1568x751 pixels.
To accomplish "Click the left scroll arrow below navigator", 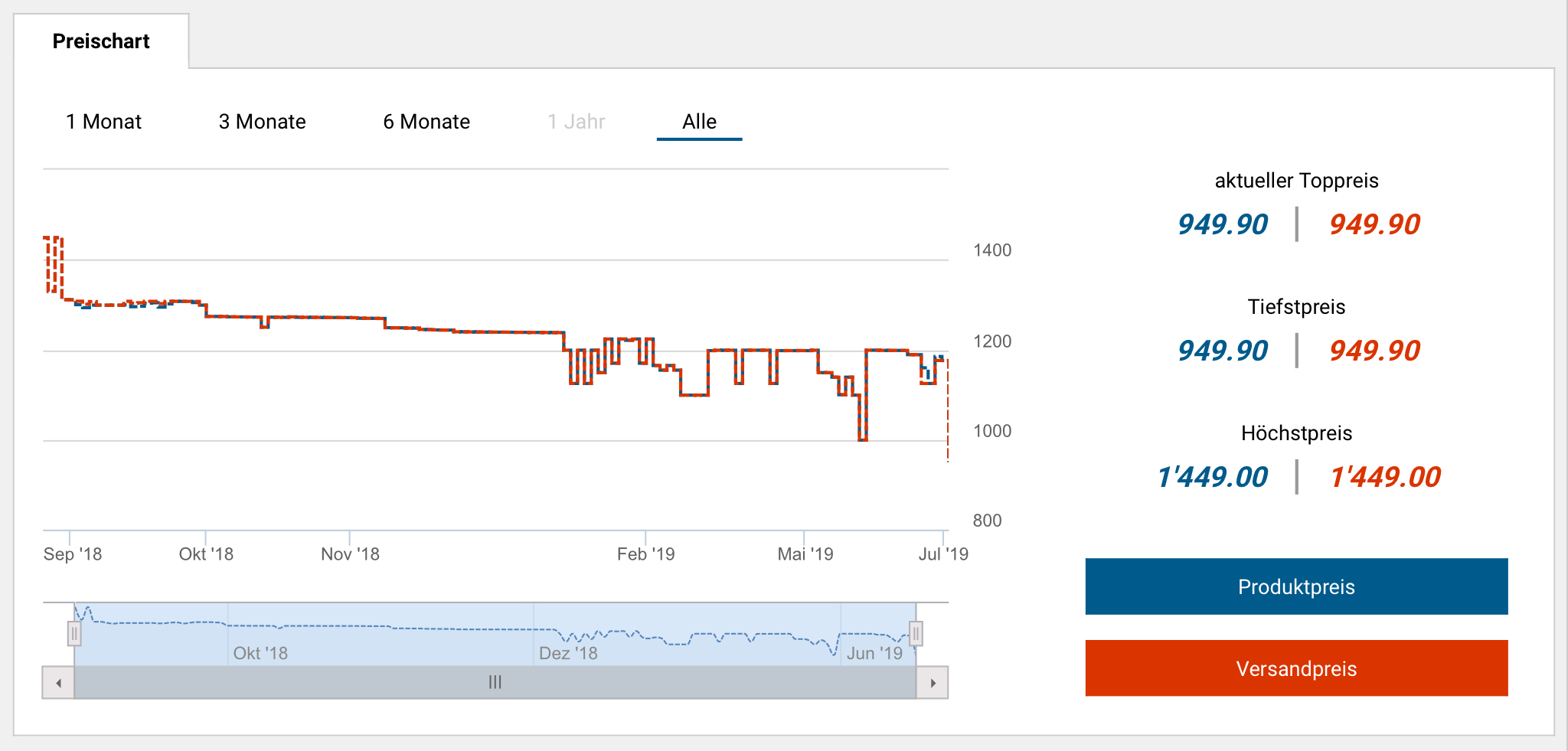I will 58,683.
